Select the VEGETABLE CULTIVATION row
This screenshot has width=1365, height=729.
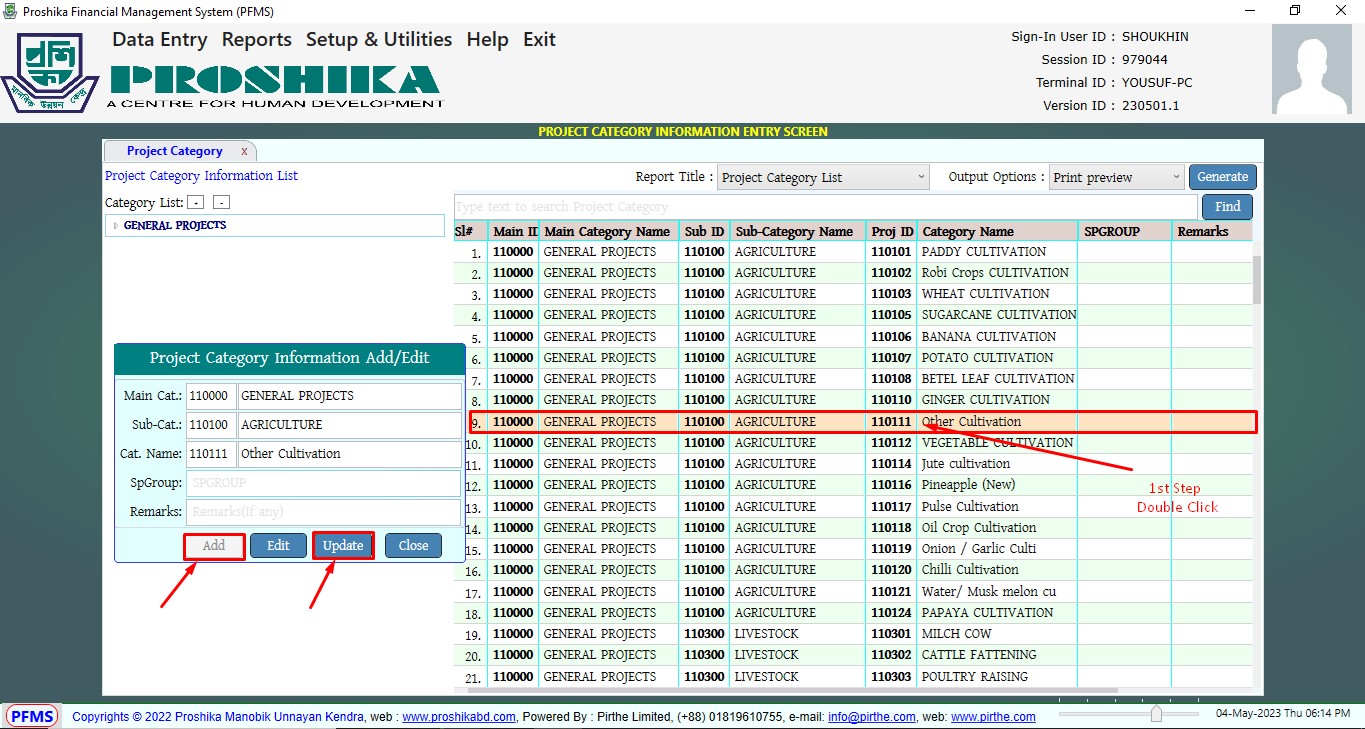point(854,443)
